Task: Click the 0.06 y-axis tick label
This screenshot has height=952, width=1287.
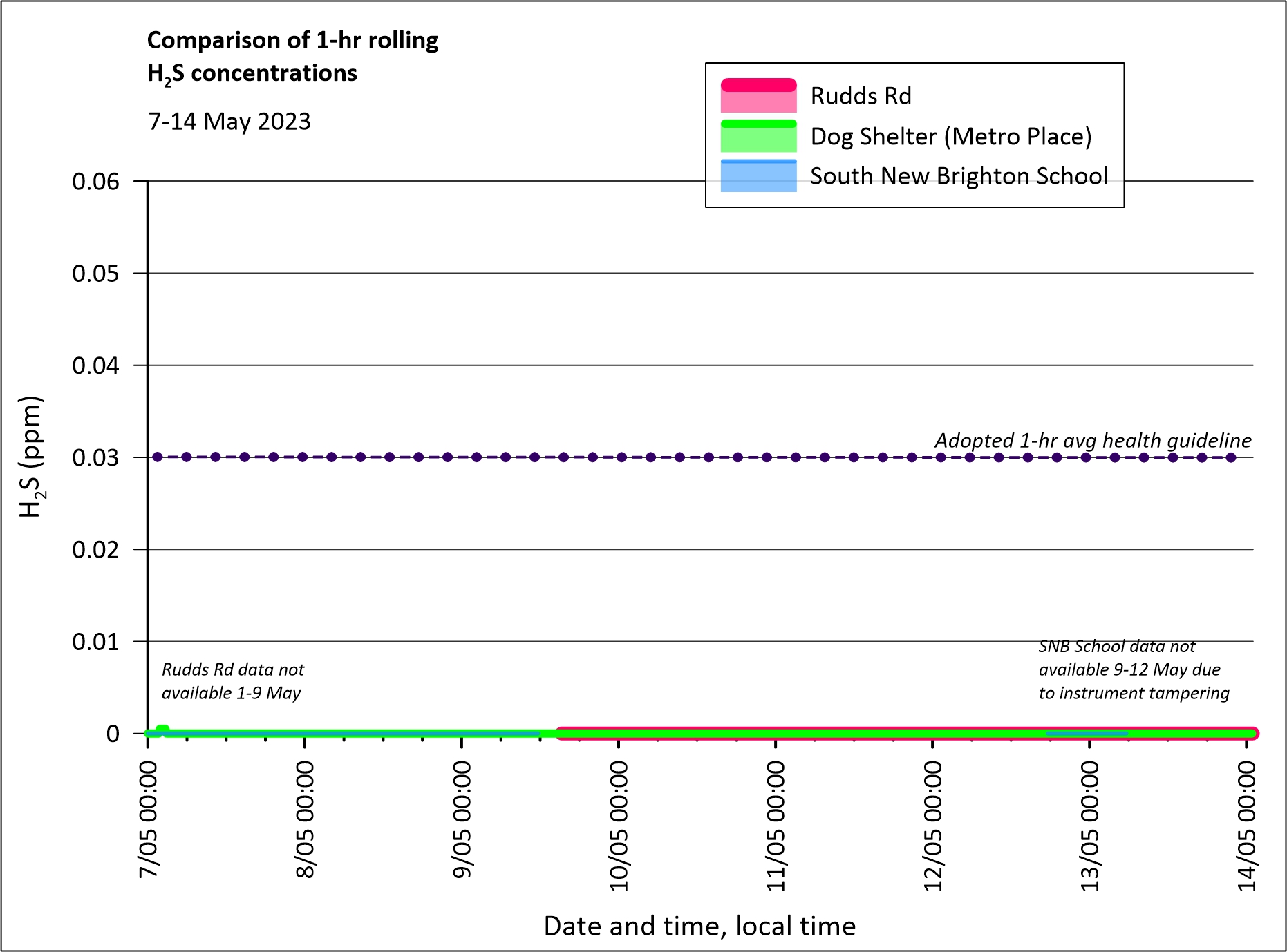Action: pyautogui.click(x=95, y=182)
